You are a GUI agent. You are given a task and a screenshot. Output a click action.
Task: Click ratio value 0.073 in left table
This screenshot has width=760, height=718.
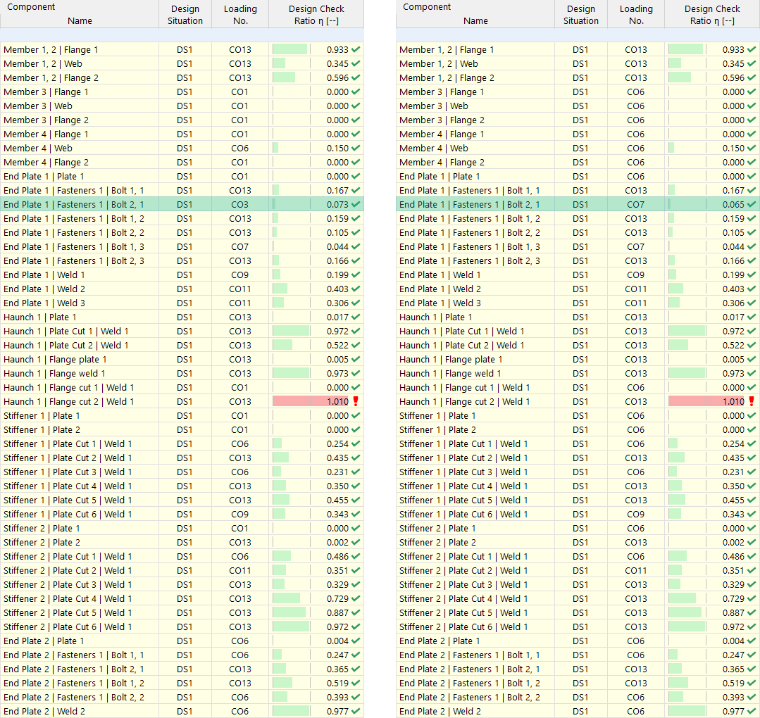pos(337,205)
